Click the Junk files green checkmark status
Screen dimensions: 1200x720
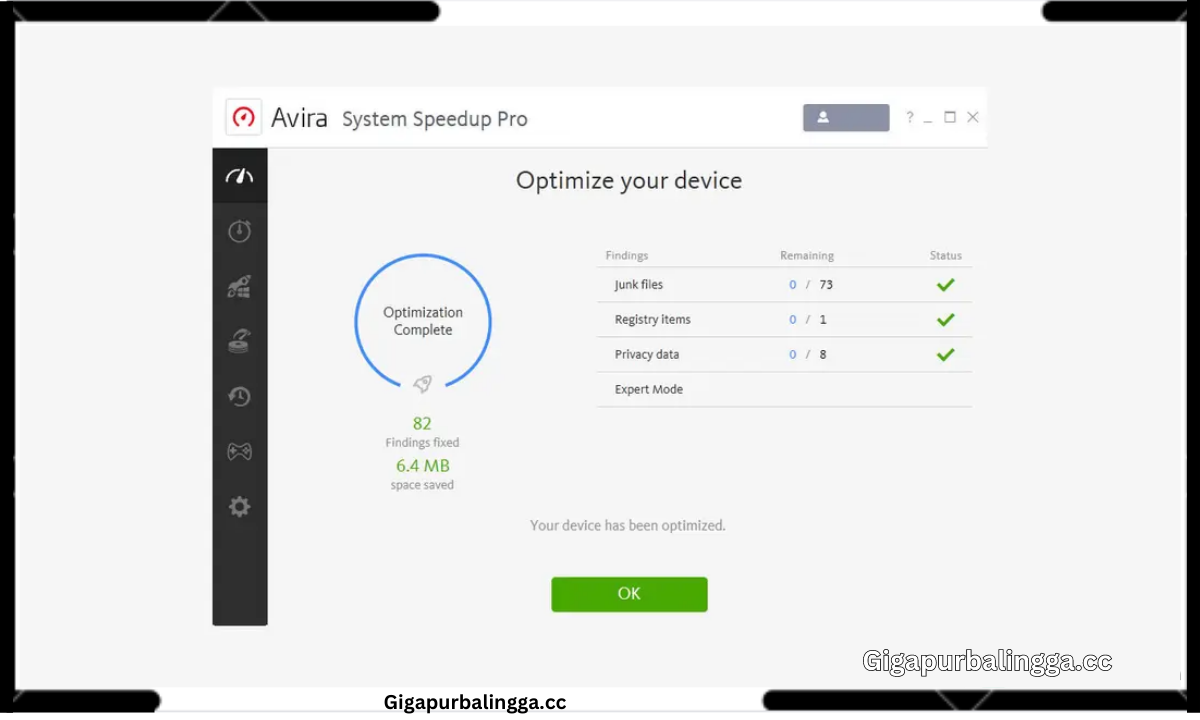click(x=945, y=285)
